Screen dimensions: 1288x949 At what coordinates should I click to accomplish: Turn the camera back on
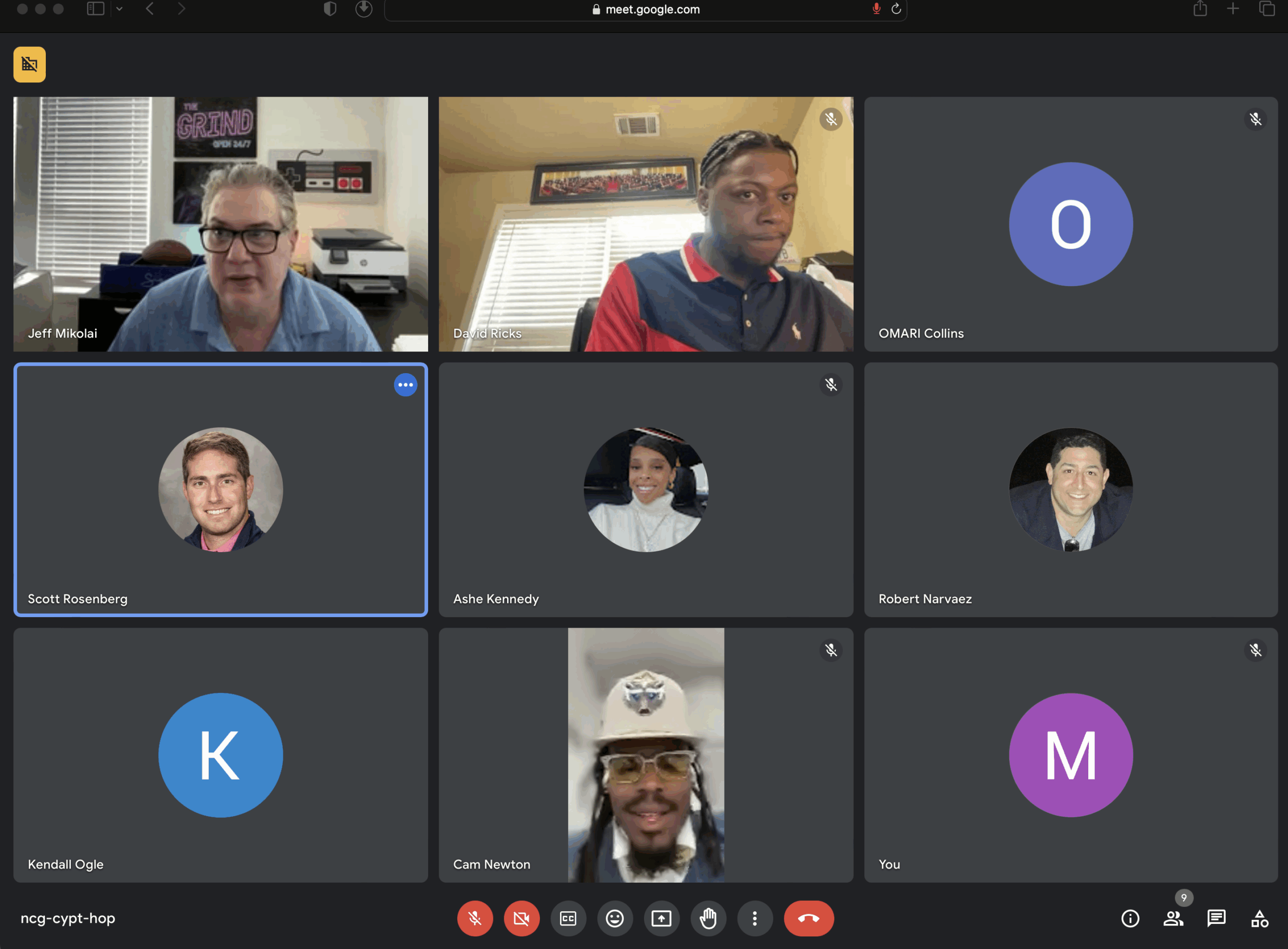pos(521,918)
